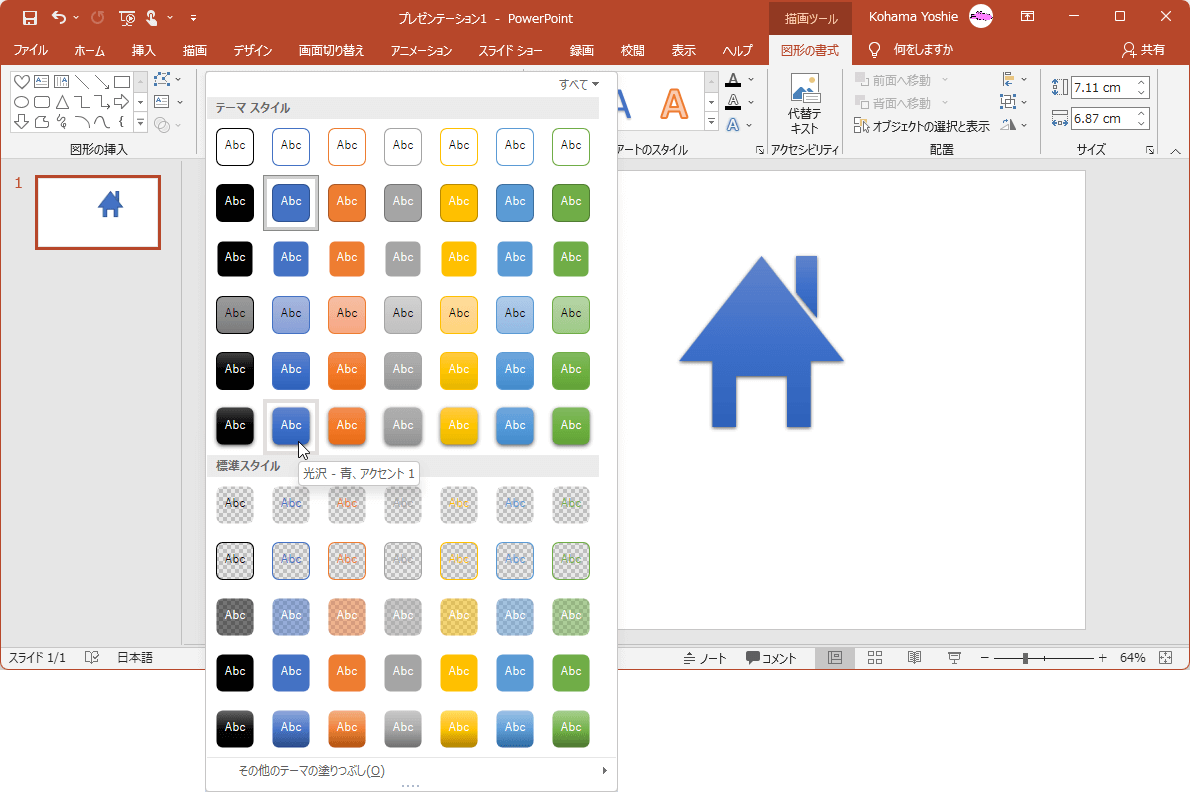Click the 共有 share button
Viewport: 1190px width, 792px height.
click(1143, 50)
